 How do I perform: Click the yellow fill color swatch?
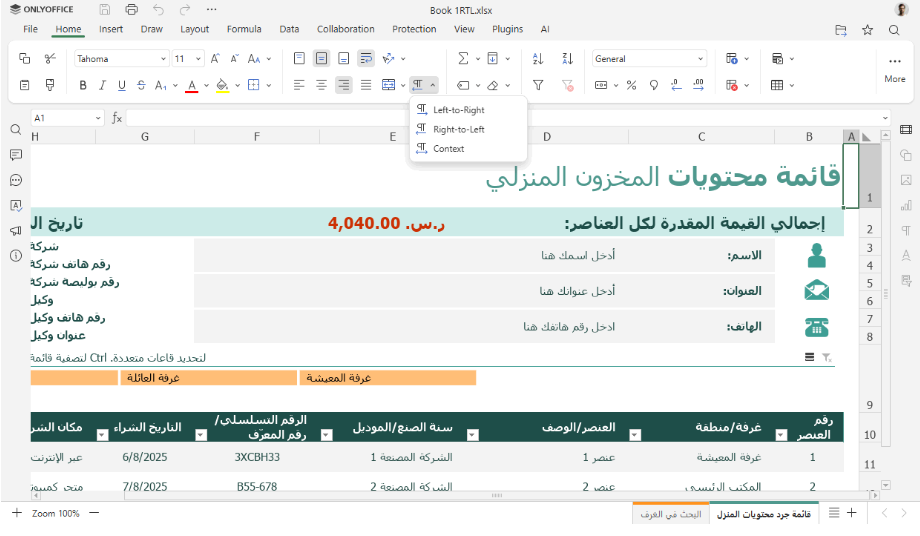(222, 85)
